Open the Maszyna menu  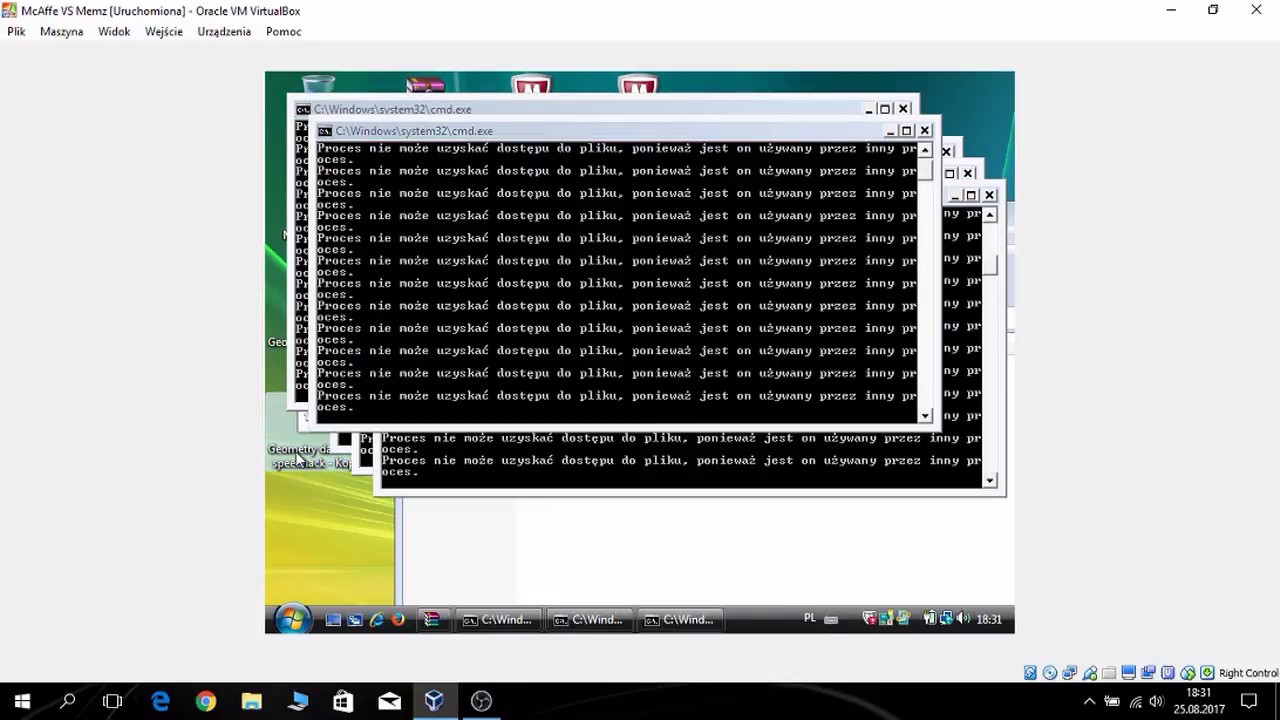tap(61, 31)
